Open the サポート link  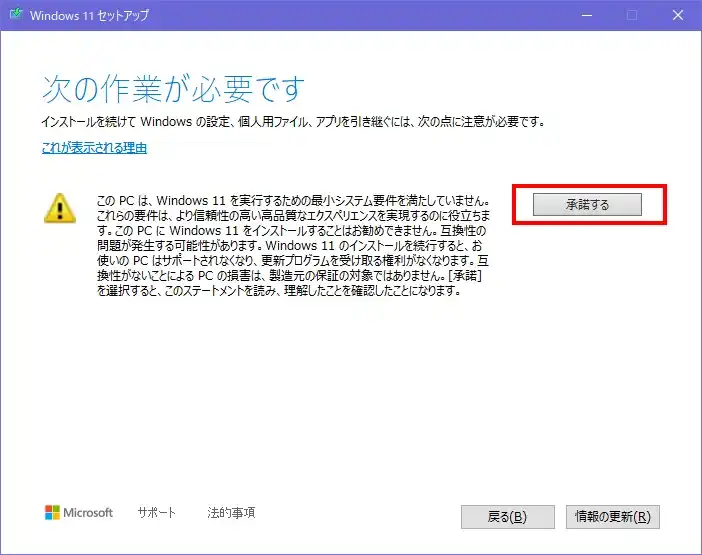pos(156,513)
